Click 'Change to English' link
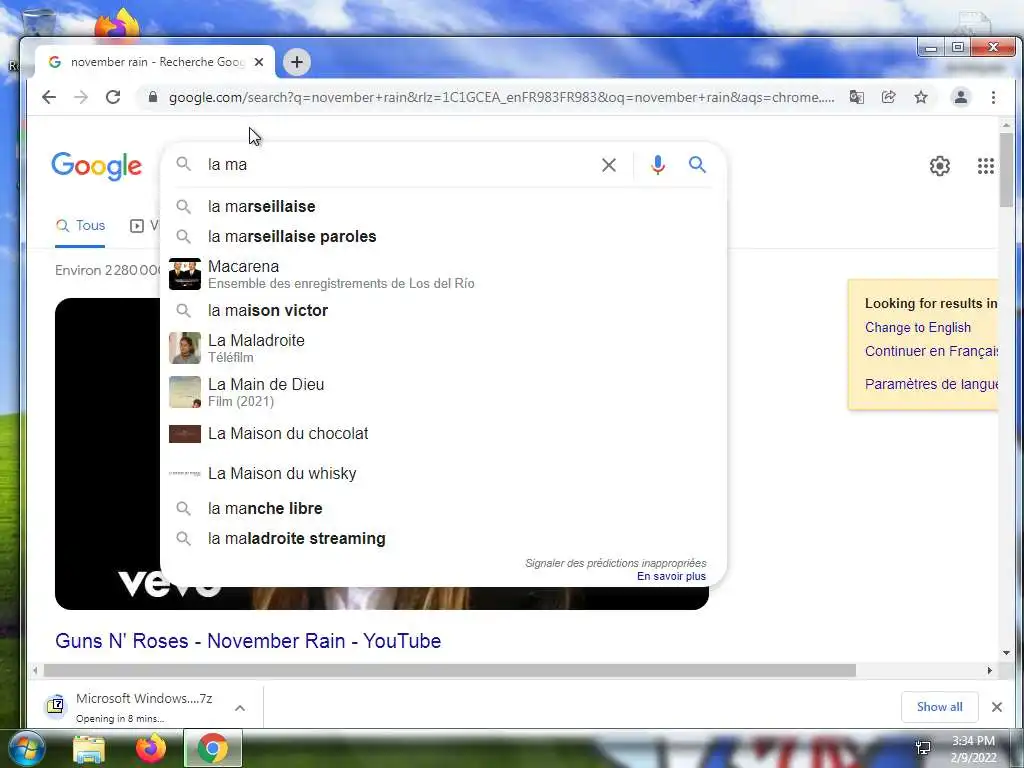The image size is (1024, 768). pyautogui.click(x=918, y=327)
